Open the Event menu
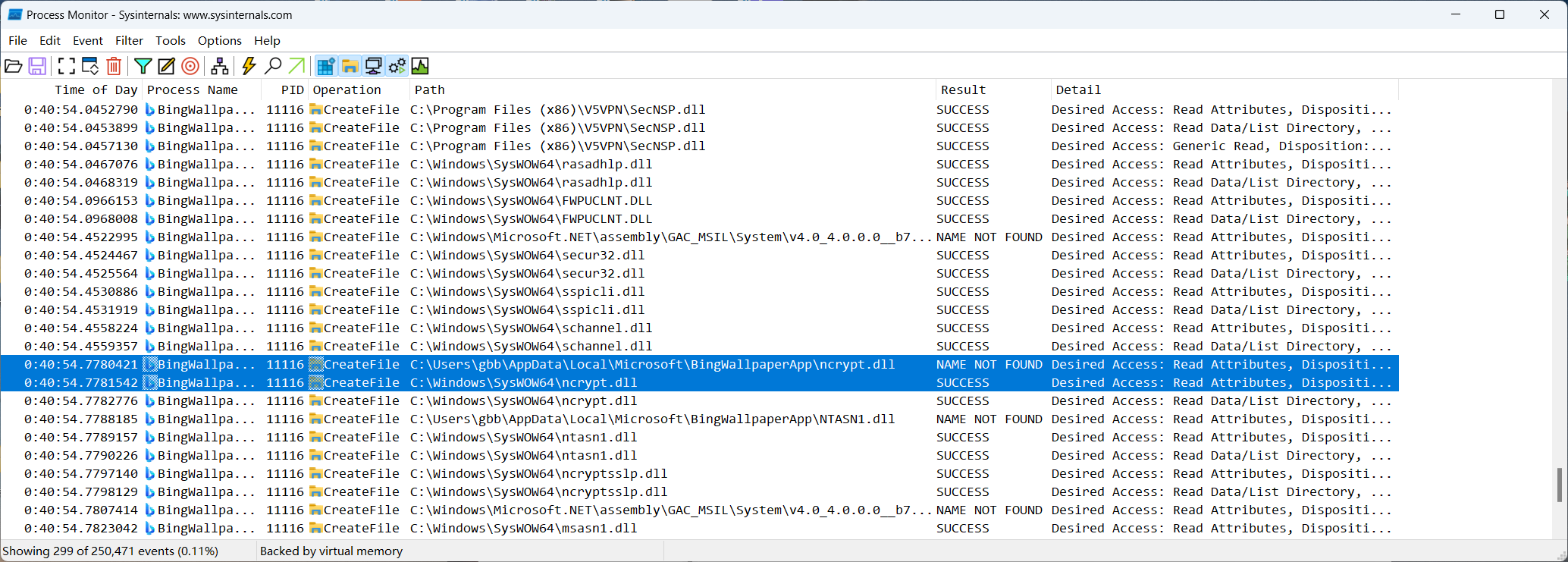The width and height of the screenshot is (1568, 562). (x=88, y=40)
